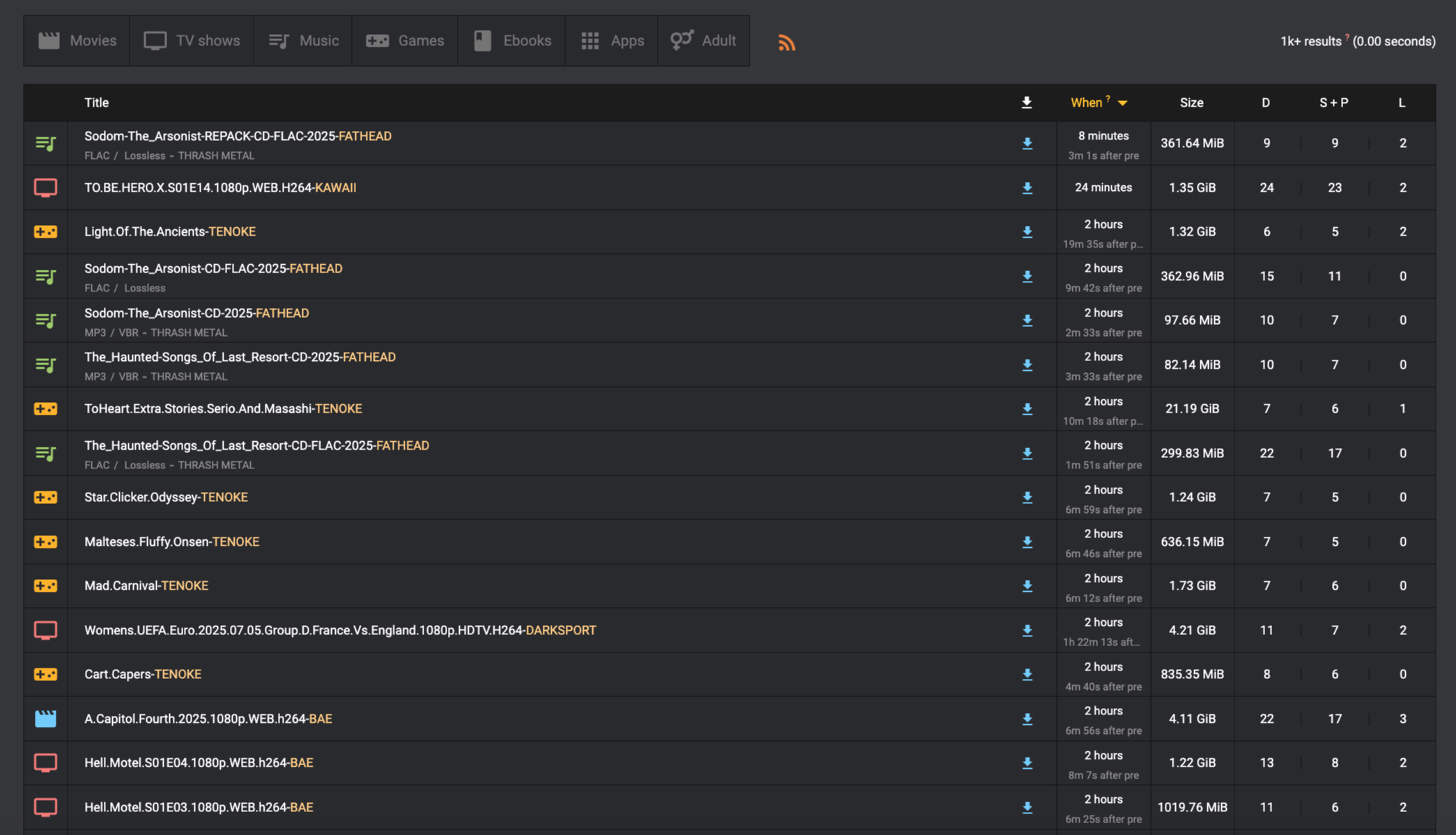
Task: Click '1h 22m 13s aft...' pre time text
Action: [x=1101, y=642]
